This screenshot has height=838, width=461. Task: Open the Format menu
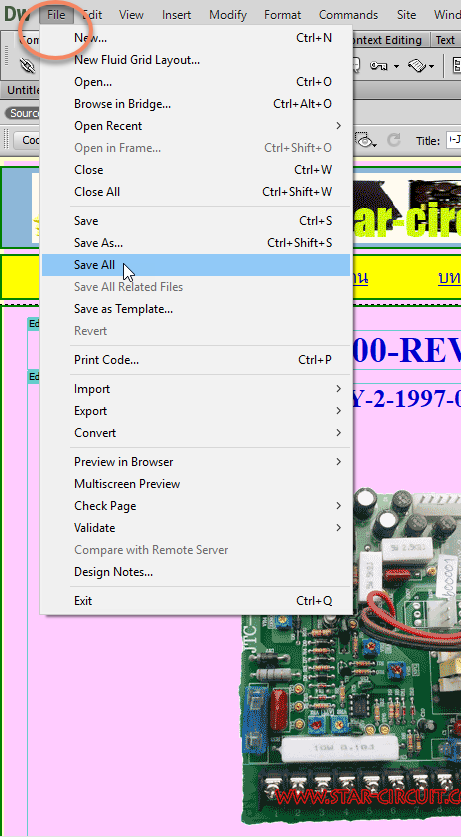point(283,15)
